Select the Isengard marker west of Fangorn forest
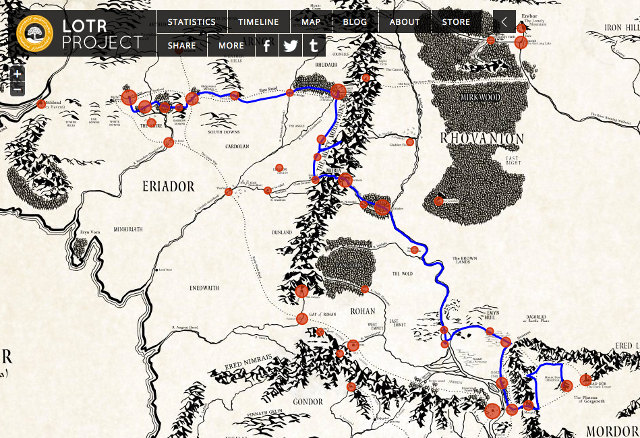The image size is (640, 438). 302,291
